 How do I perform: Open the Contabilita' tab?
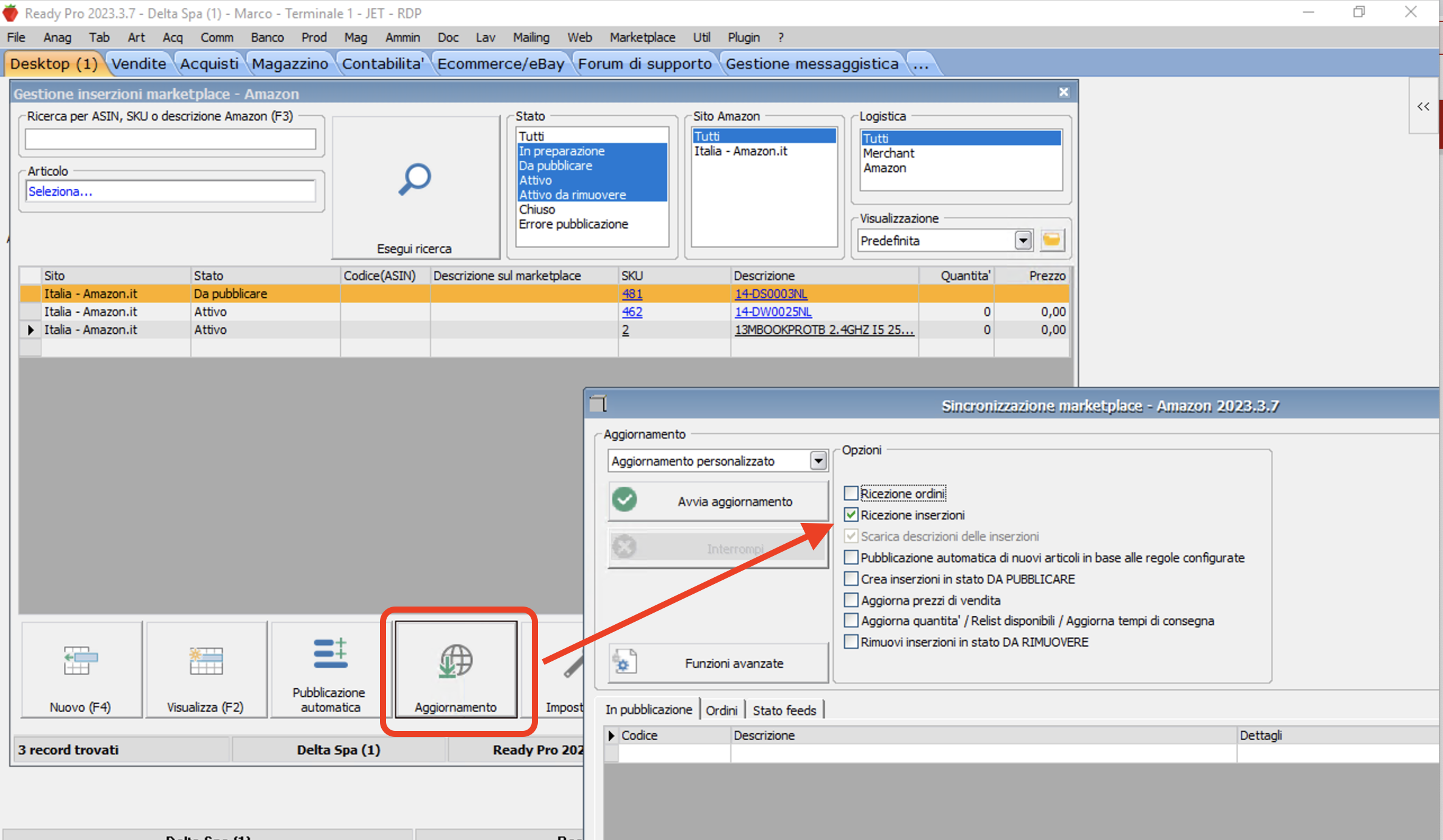pyautogui.click(x=383, y=63)
